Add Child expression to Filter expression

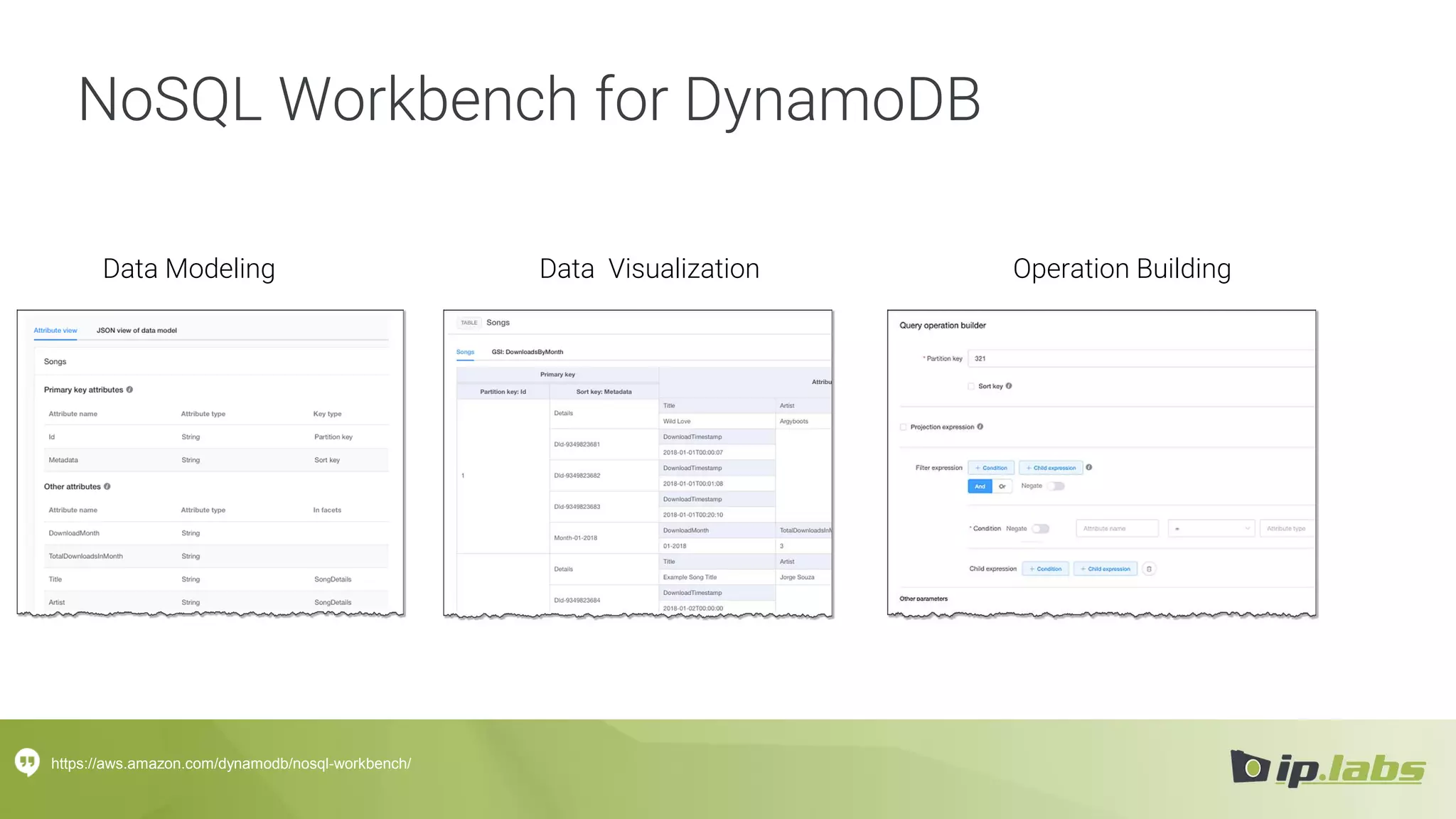coord(1051,468)
